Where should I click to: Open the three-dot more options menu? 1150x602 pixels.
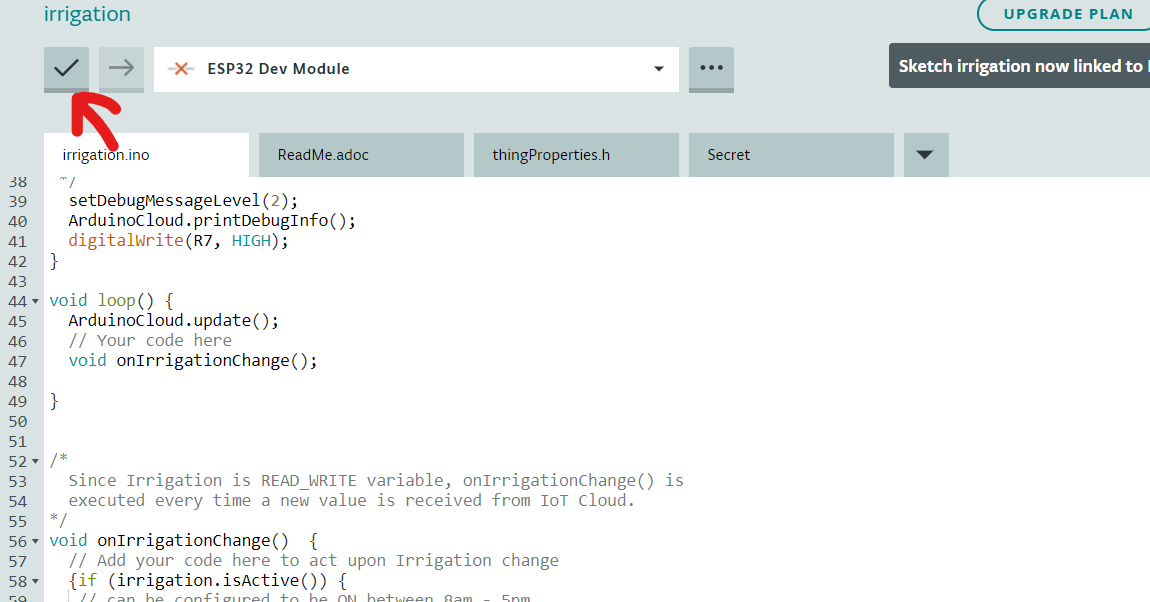click(x=711, y=68)
